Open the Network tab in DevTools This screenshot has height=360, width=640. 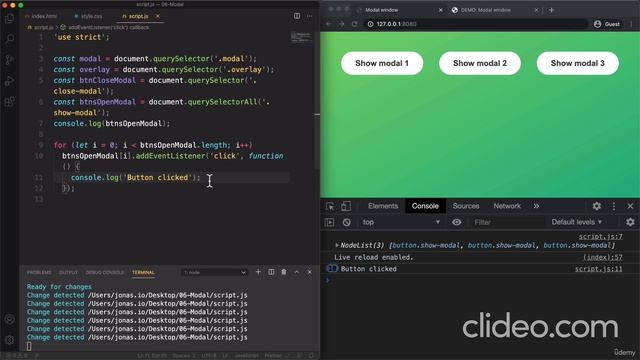tap(507, 206)
